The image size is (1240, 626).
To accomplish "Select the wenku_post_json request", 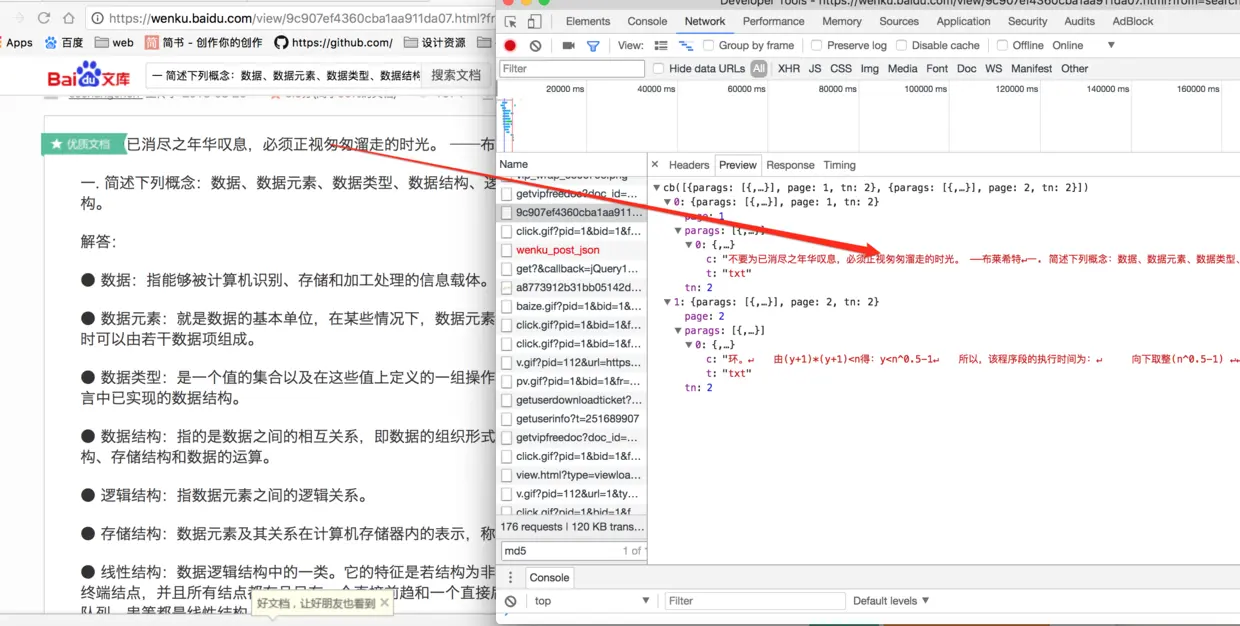I will pos(572,250).
